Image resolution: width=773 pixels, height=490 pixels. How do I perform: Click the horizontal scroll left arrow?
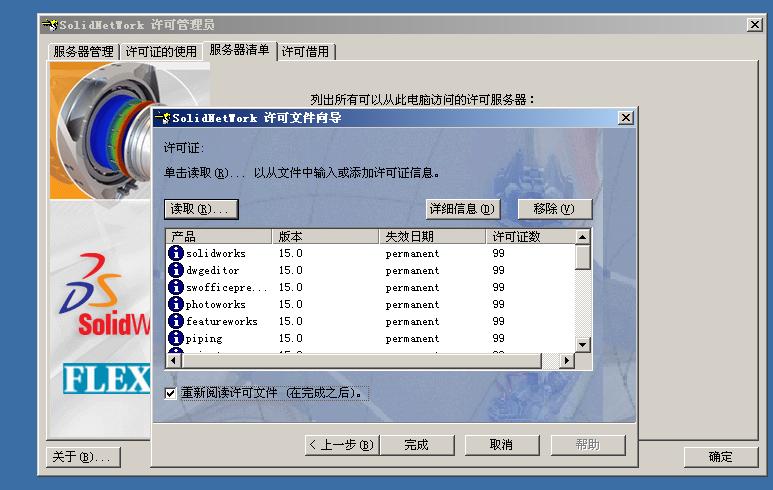click(174, 361)
